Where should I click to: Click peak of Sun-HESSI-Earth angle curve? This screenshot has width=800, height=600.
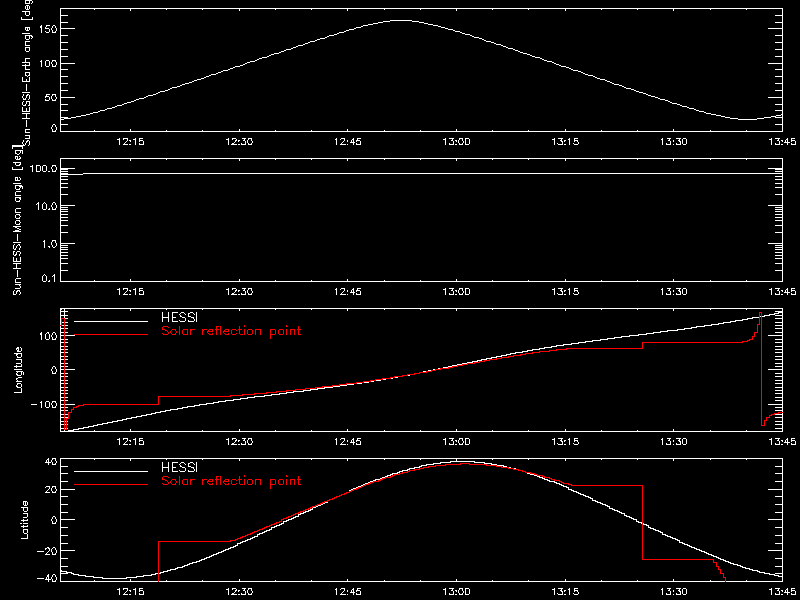click(402, 20)
